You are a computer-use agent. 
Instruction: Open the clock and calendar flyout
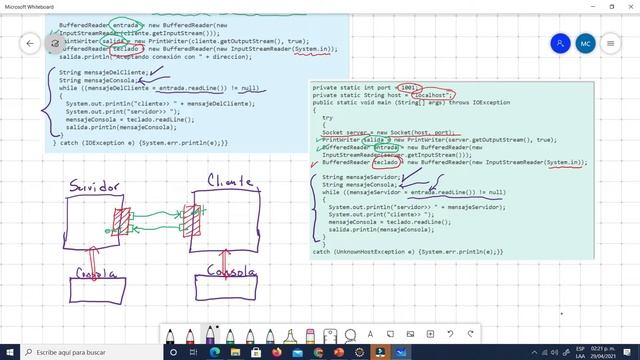point(603,352)
